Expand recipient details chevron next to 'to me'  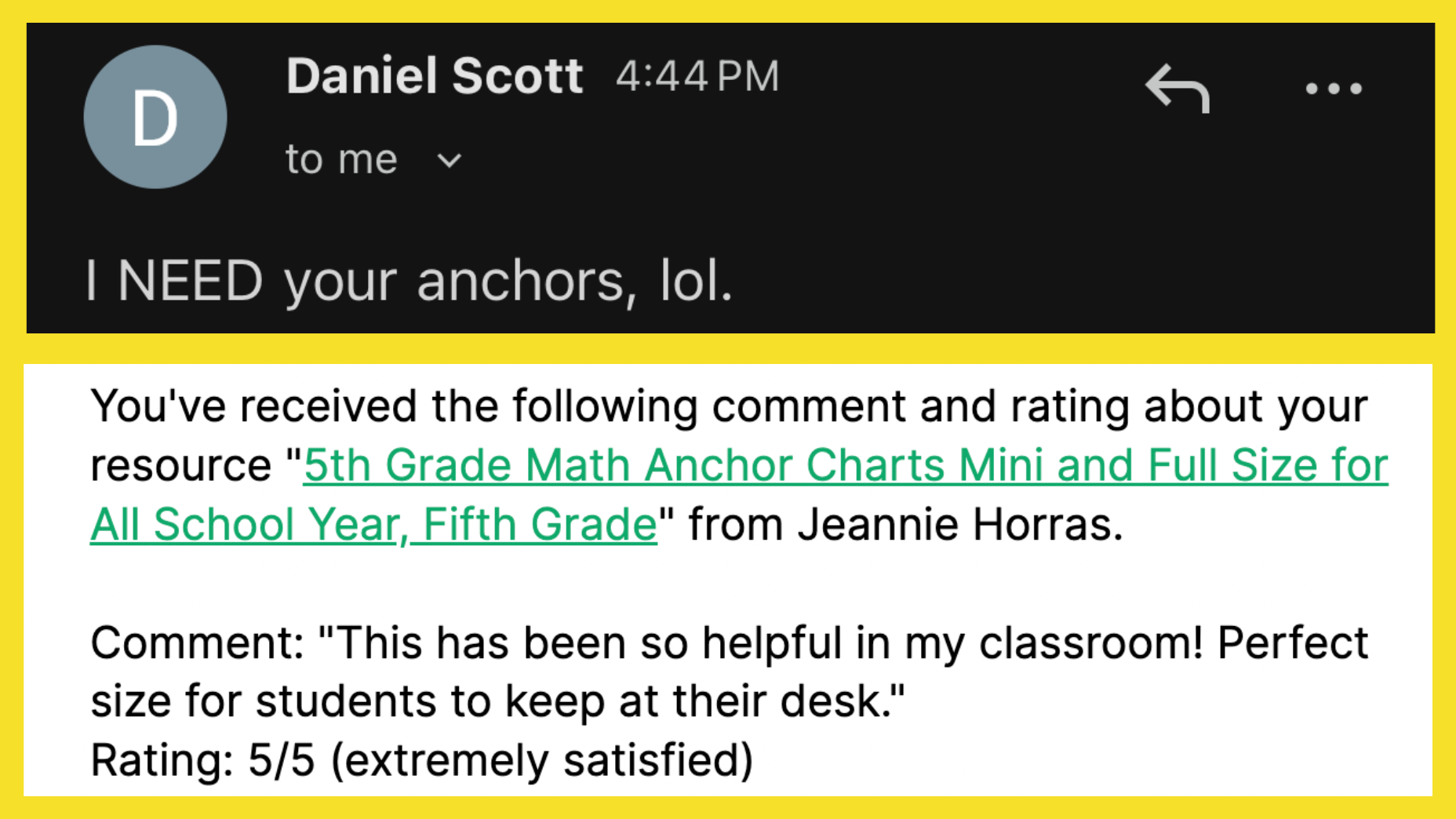(x=449, y=161)
